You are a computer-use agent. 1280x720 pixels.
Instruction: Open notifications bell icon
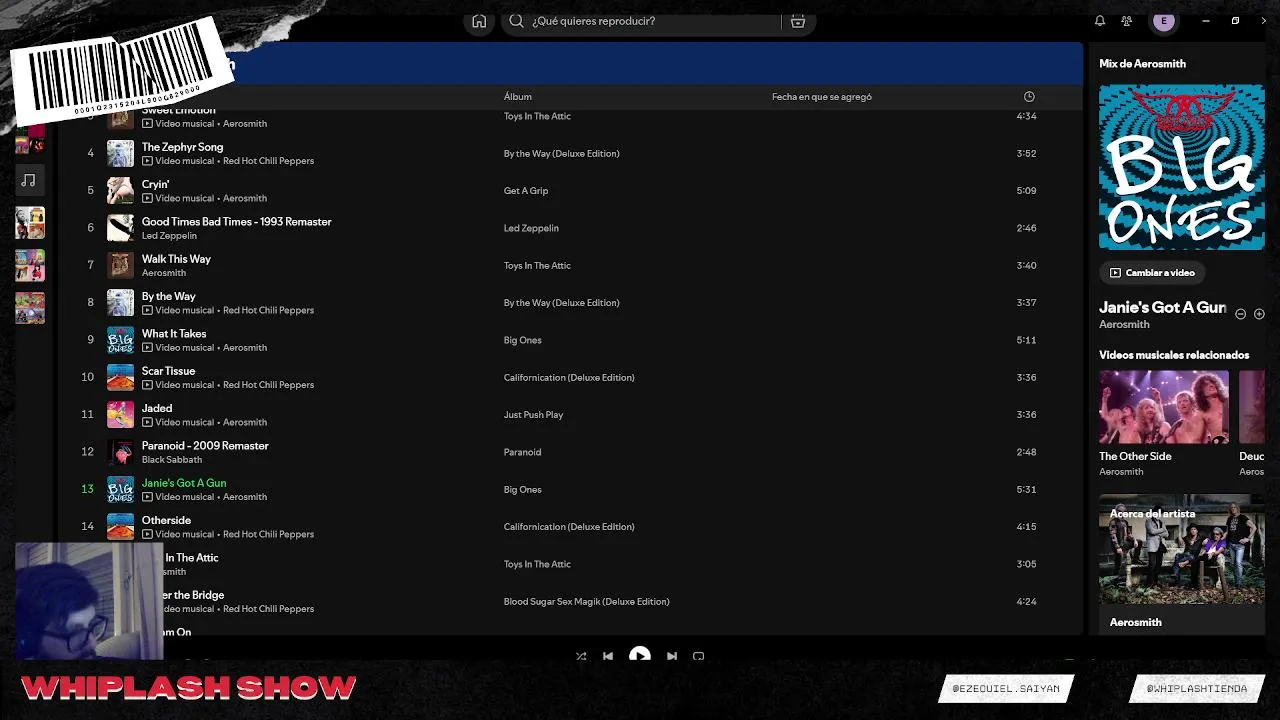1100,21
